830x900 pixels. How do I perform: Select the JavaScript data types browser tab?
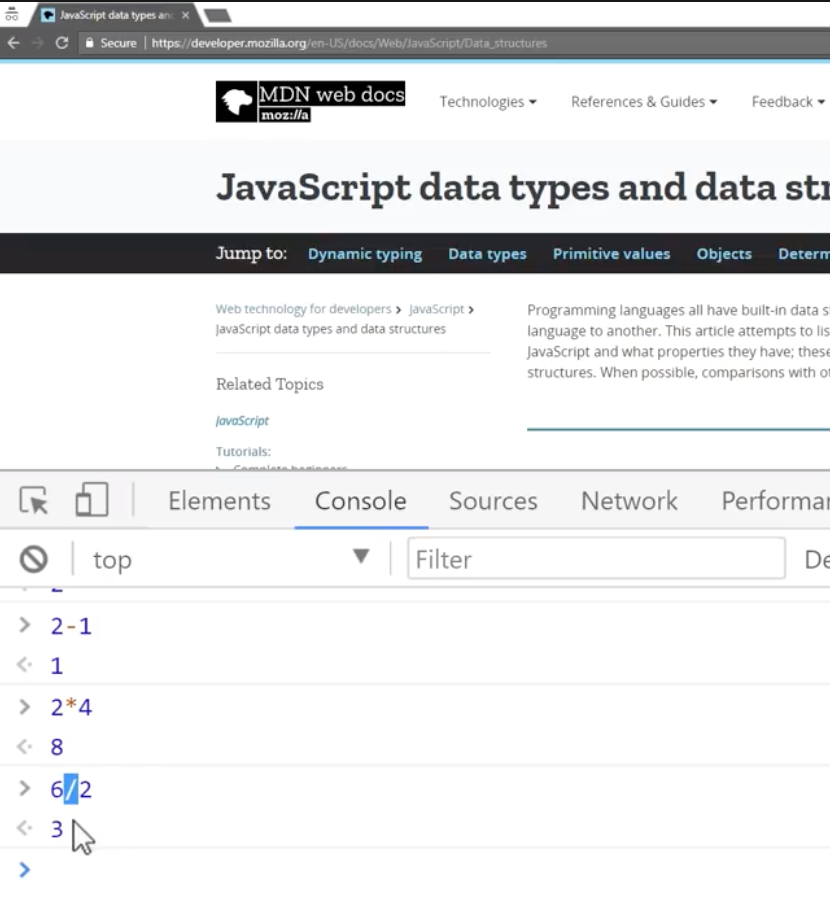coord(115,15)
